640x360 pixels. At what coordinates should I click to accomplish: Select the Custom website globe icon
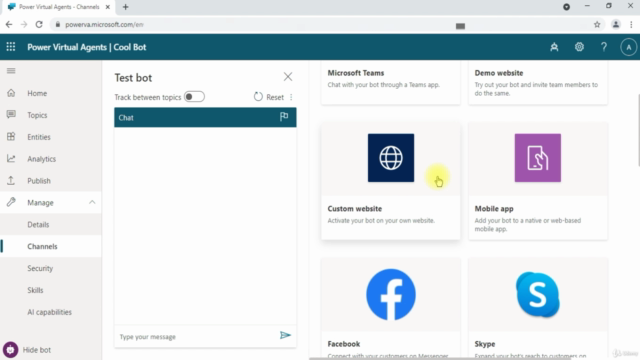[391, 158]
